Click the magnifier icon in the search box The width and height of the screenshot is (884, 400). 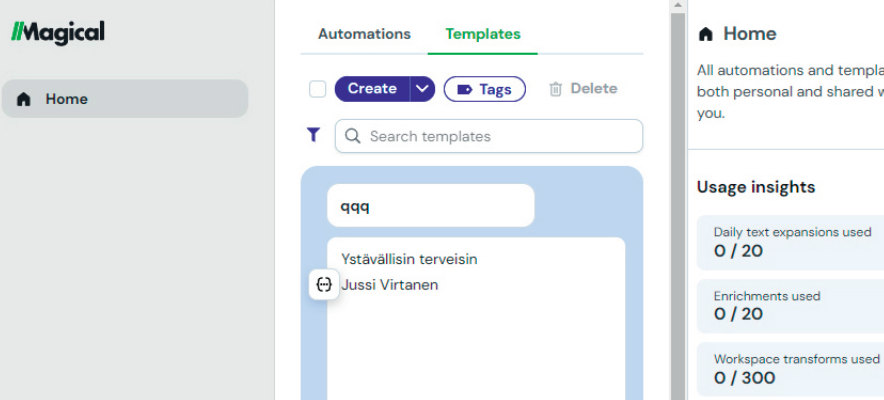pyautogui.click(x=352, y=136)
